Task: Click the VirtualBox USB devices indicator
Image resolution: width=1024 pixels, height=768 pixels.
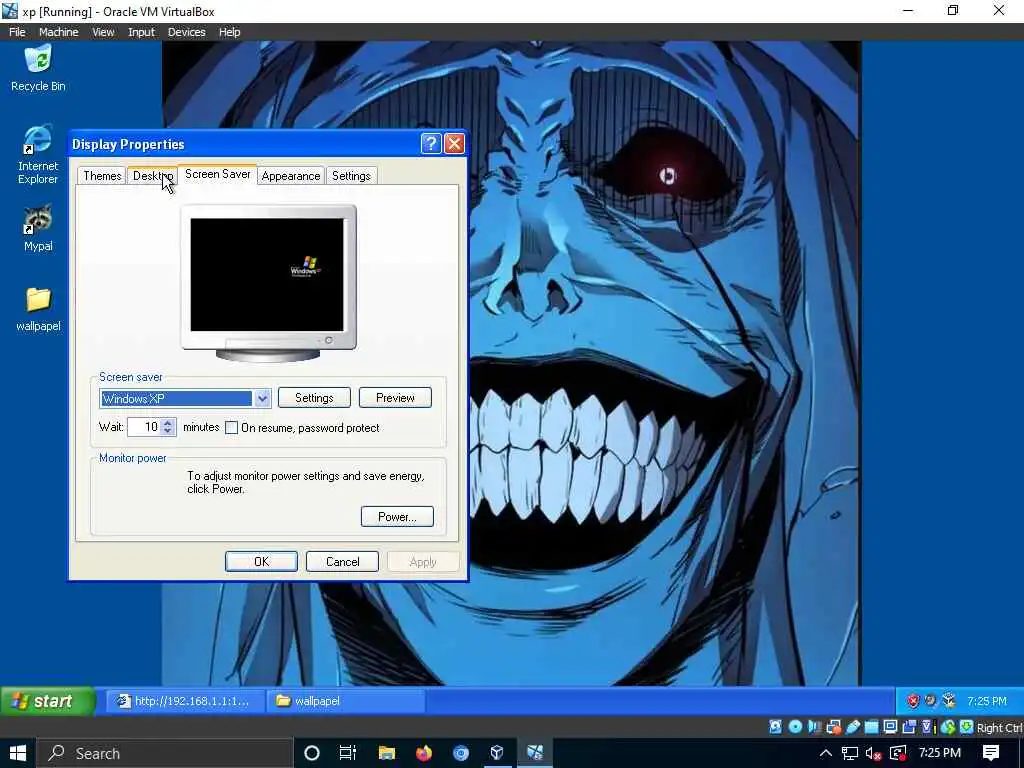Action: (x=853, y=727)
